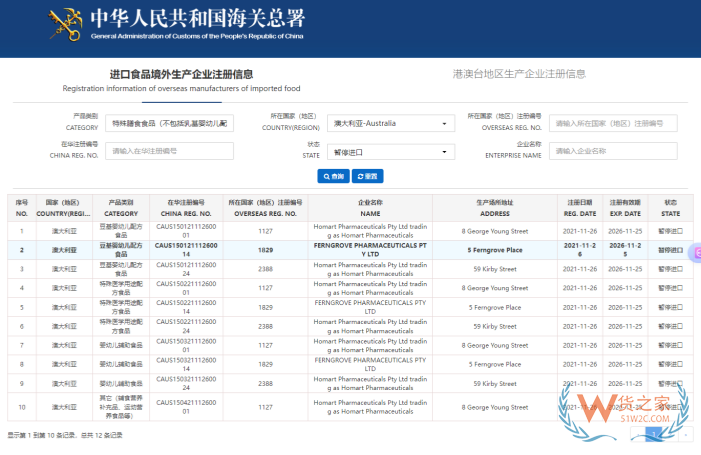Click row 8 FERNGROVE PHARMACEUTICALS PTY LTD name

tap(370, 364)
